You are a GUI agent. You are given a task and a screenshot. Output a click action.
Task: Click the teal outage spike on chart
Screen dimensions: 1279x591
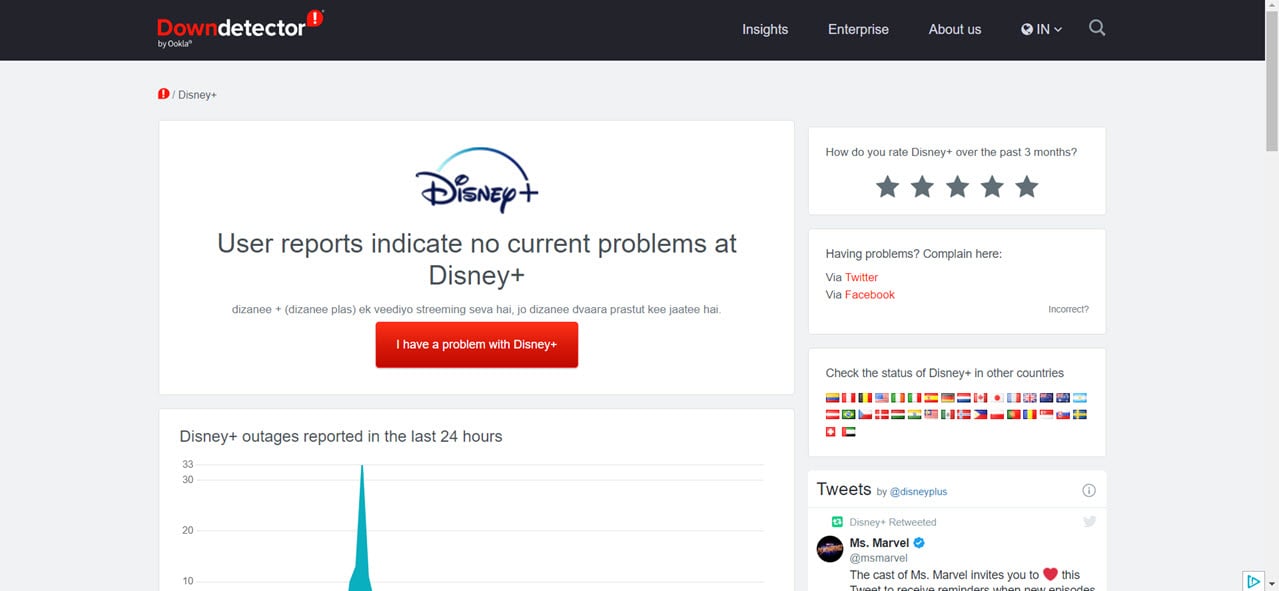(362, 530)
